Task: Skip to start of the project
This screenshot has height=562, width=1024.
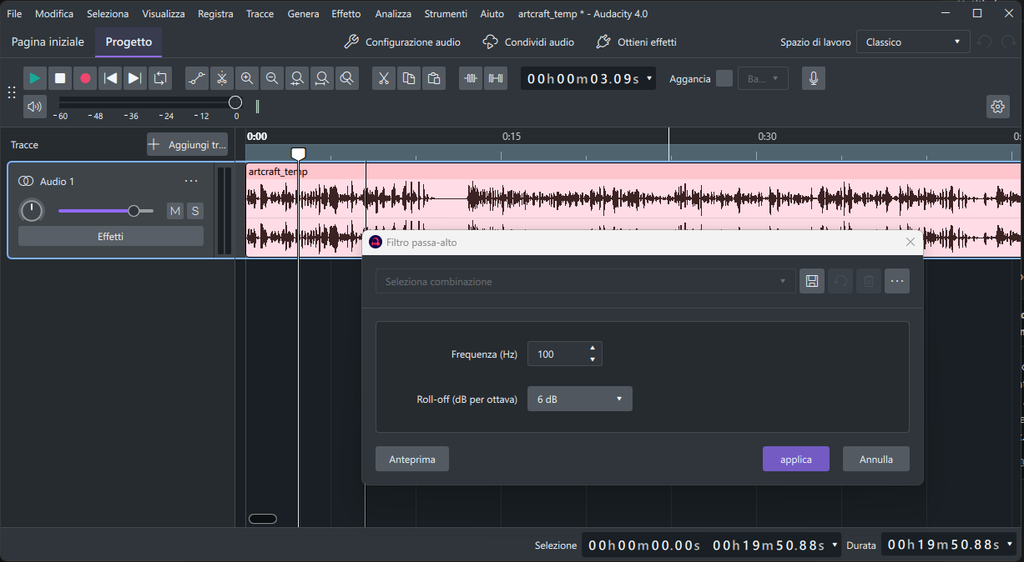Action: (110, 78)
